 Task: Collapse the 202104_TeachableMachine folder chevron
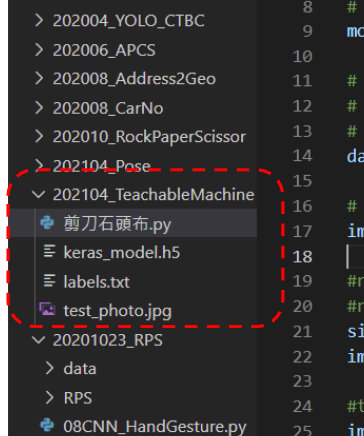click(x=39, y=194)
